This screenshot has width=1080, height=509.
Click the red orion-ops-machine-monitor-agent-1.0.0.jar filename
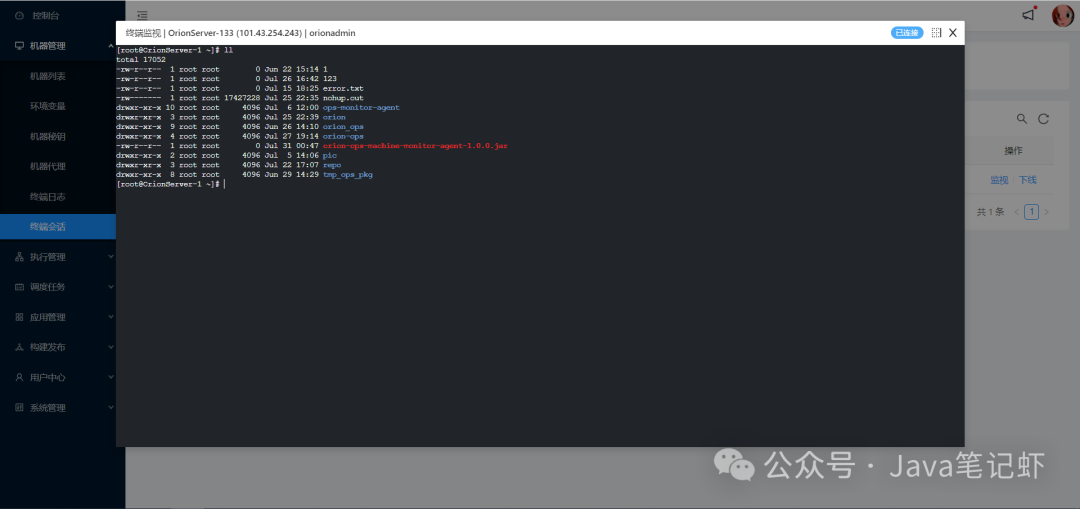[415, 146]
